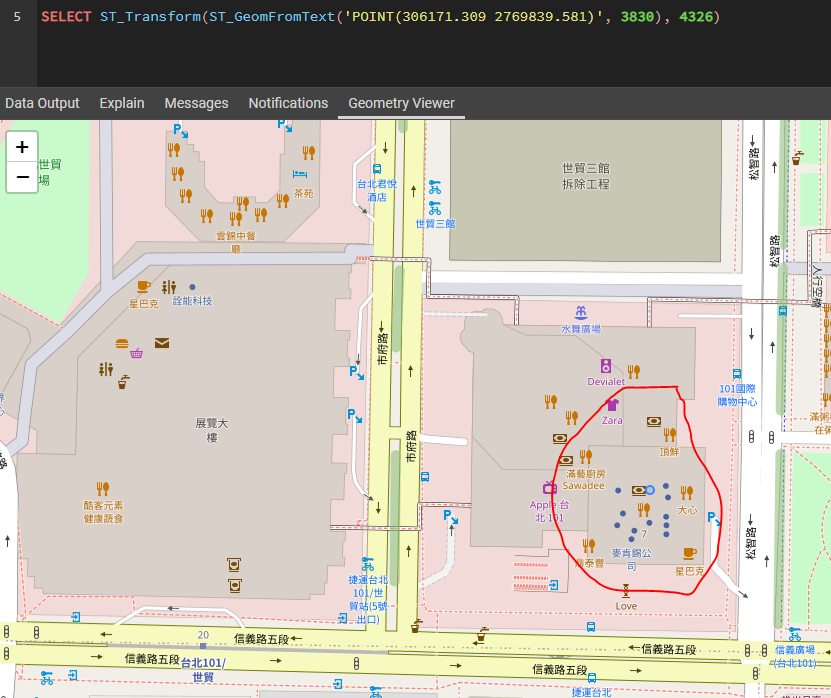
Task: Click the Devialet speaker shop icon
Action: (x=605, y=366)
